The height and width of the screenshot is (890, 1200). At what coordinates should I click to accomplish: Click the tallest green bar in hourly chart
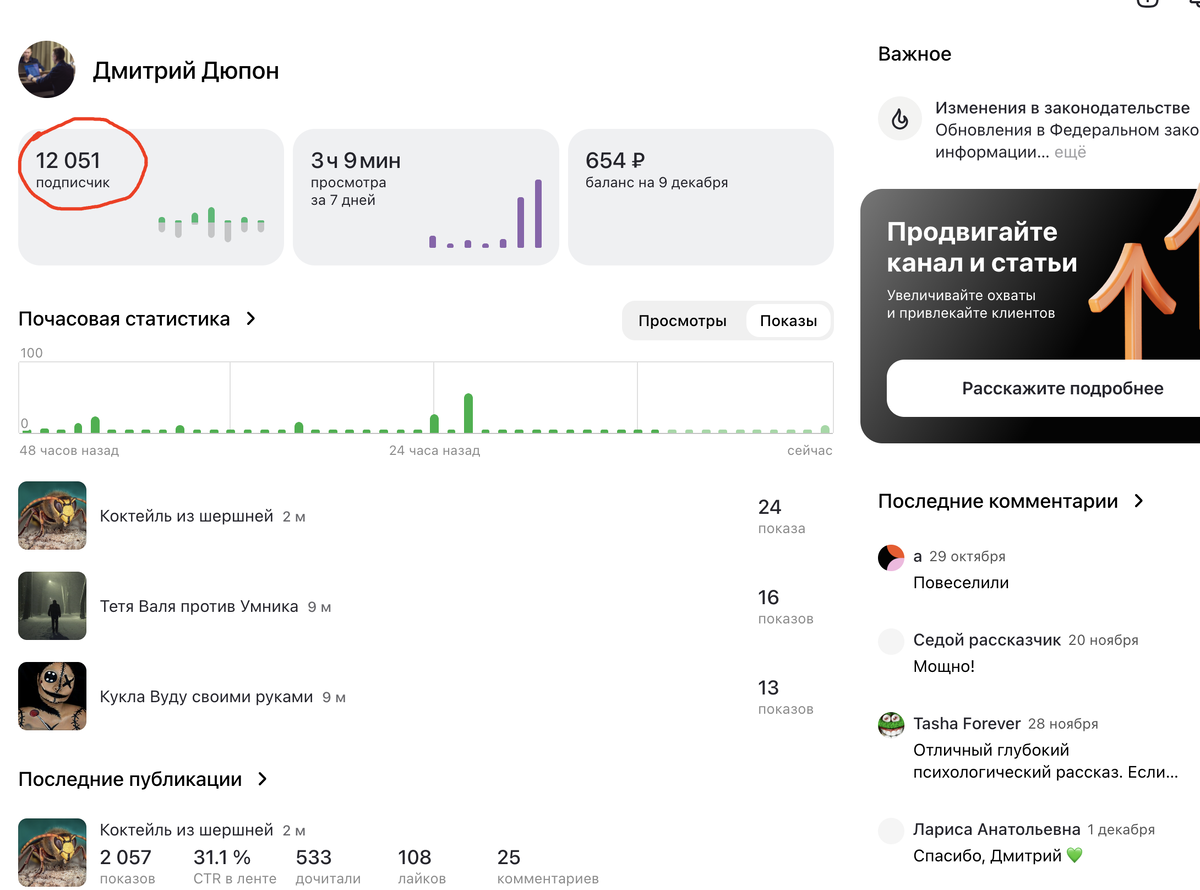point(468,413)
